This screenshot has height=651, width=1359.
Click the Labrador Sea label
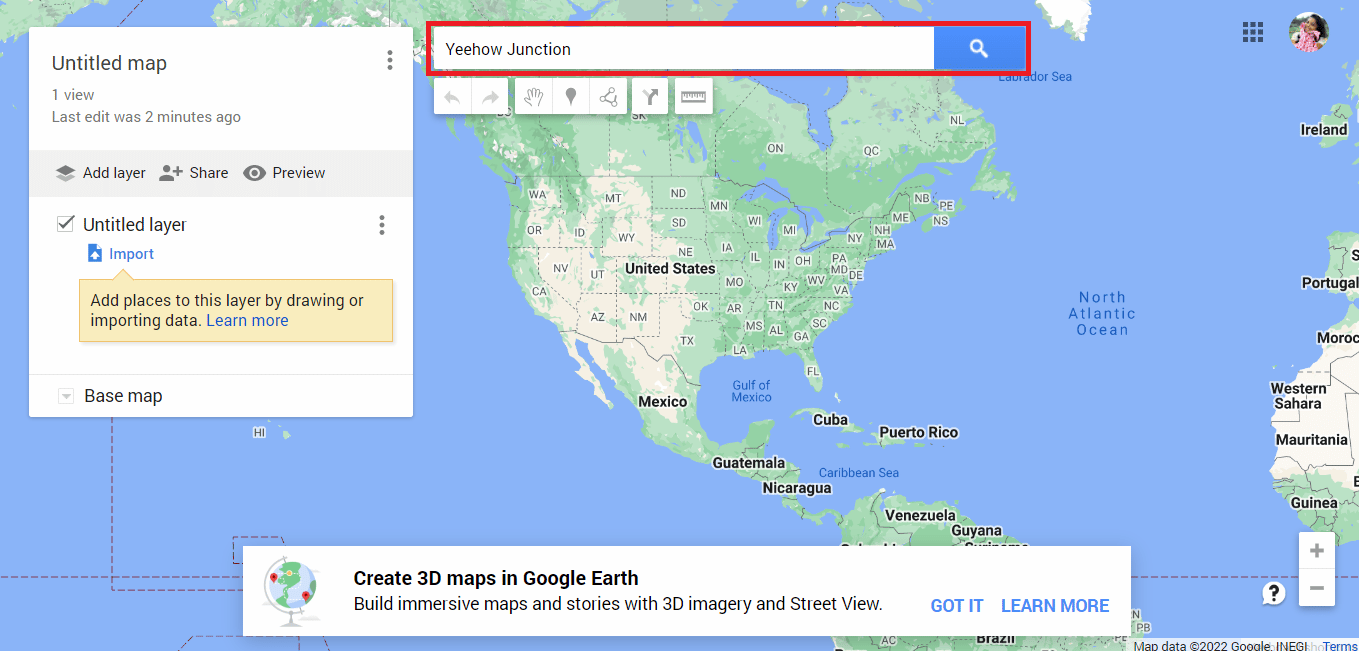point(1035,77)
